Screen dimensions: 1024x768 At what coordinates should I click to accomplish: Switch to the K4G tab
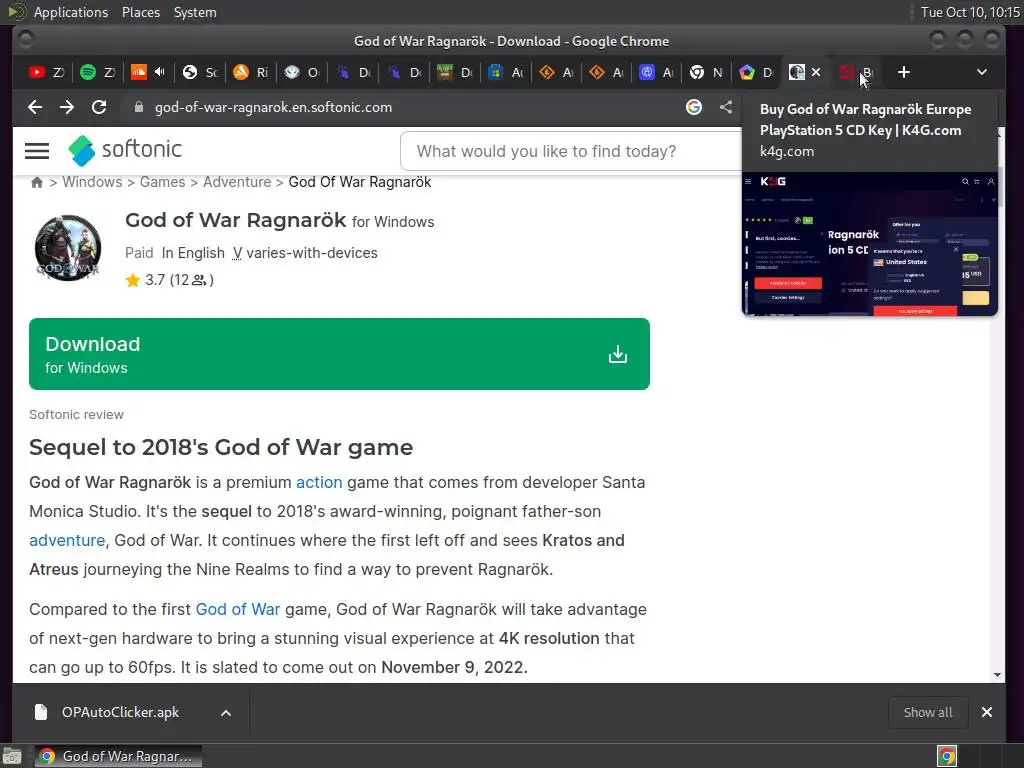856,72
